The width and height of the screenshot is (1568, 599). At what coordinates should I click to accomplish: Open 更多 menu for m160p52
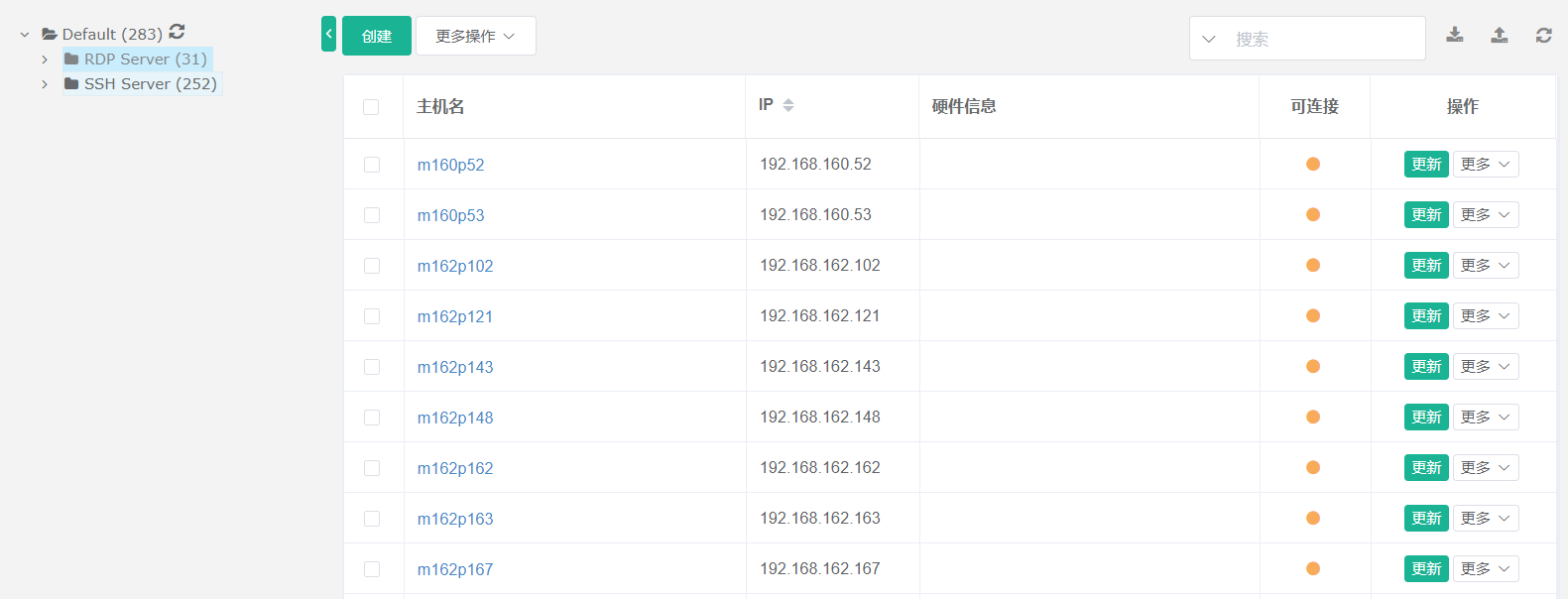(1486, 165)
